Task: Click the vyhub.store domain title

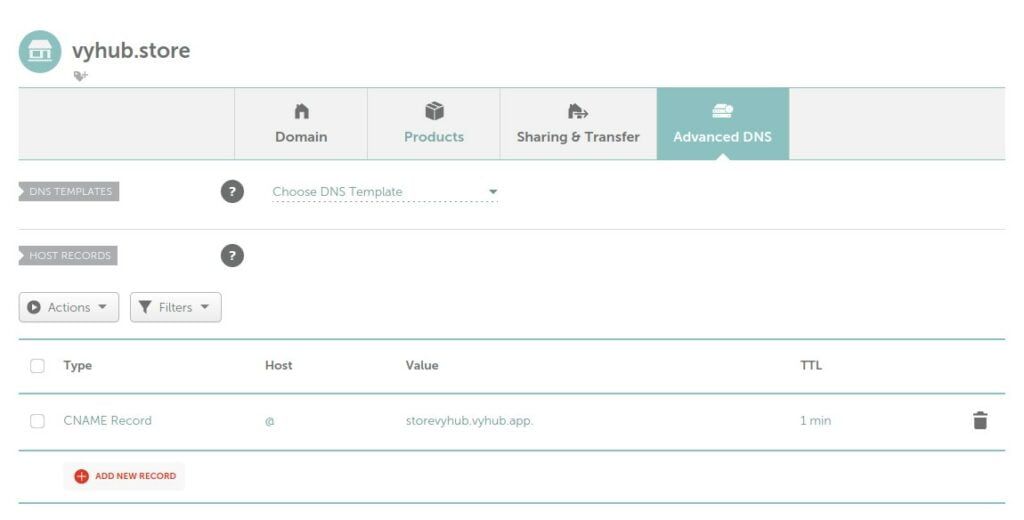Action: coord(131,51)
